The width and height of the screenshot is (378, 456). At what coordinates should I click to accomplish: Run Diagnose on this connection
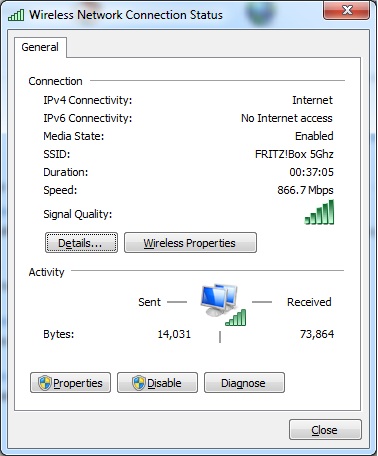point(244,383)
